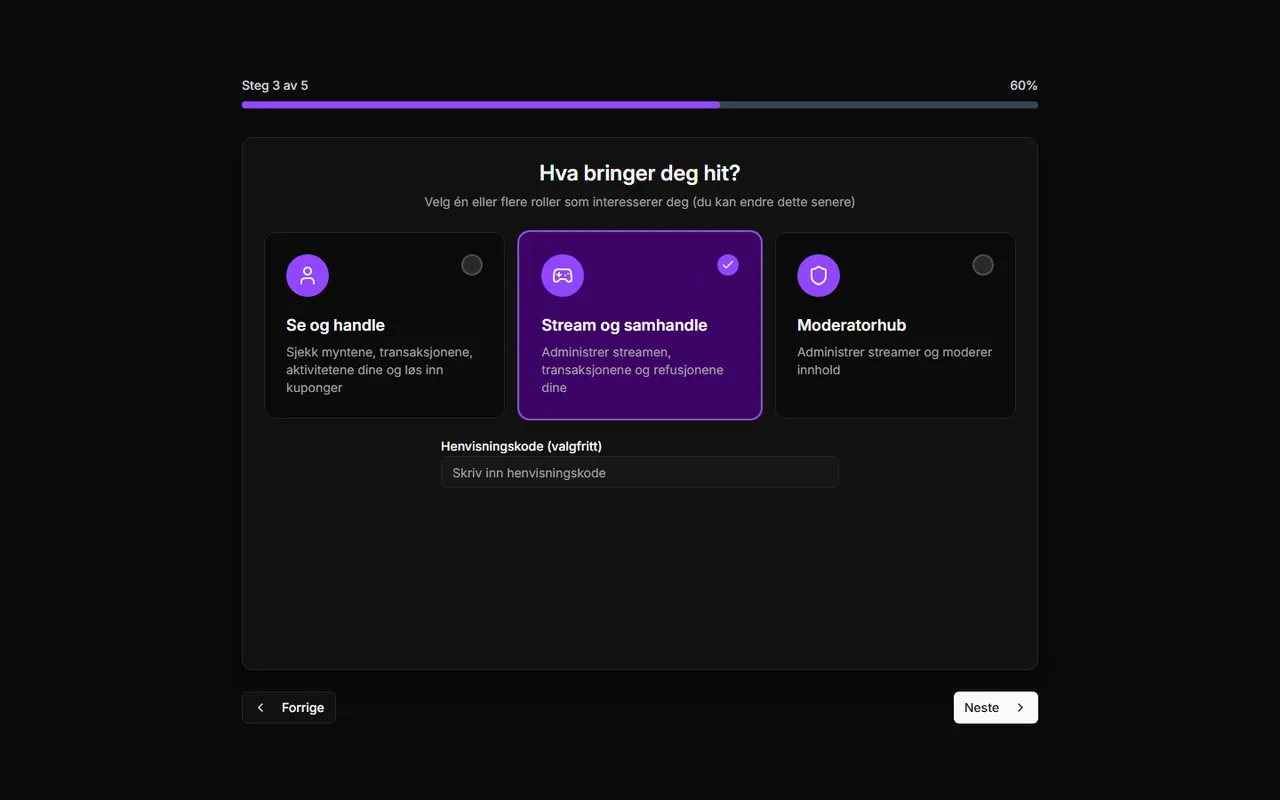This screenshot has height=800, width=1280.
Task: Click the Moderatorhub card title
Action: (x=852, y=325)
